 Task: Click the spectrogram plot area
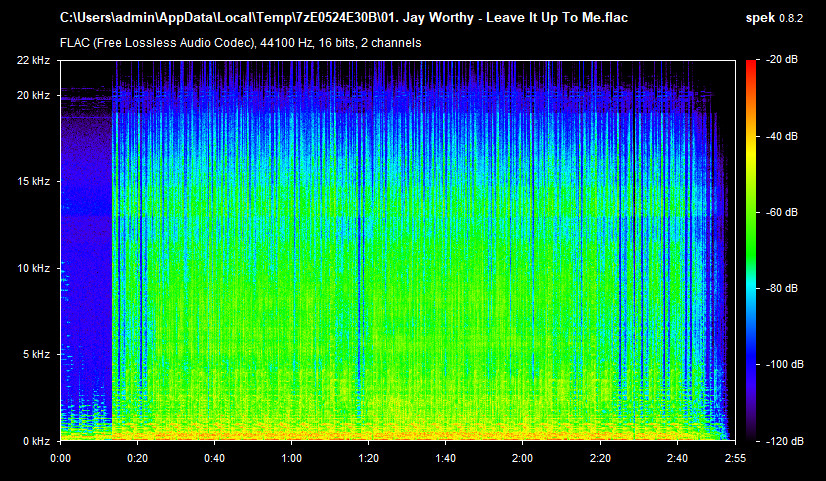398,251
